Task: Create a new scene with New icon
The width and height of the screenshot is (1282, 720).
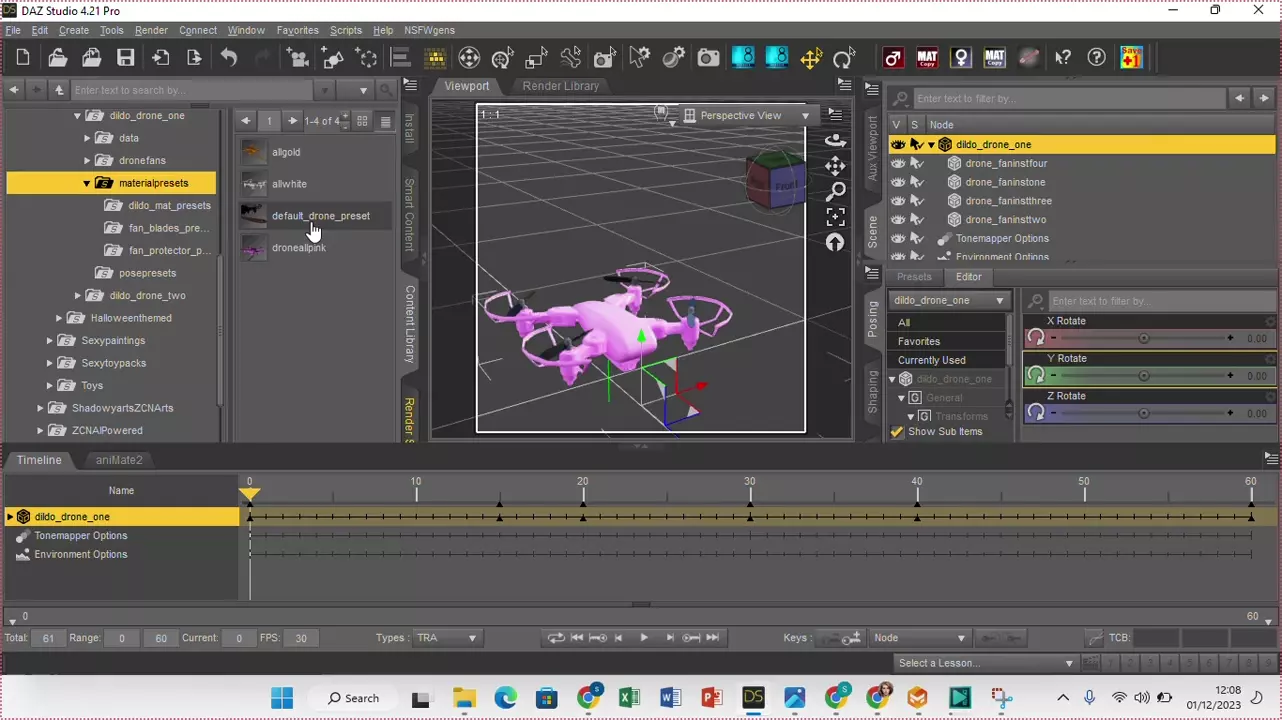Action: [x=23, y=58]
